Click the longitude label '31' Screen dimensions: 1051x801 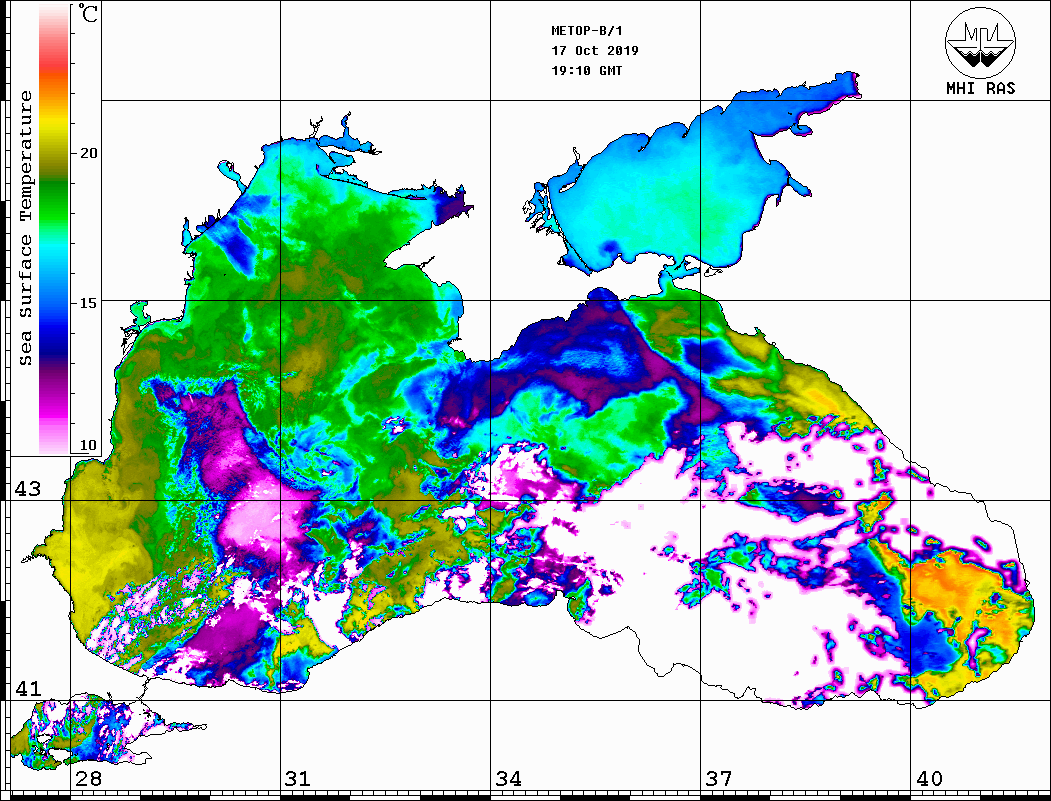pos(298,778)
